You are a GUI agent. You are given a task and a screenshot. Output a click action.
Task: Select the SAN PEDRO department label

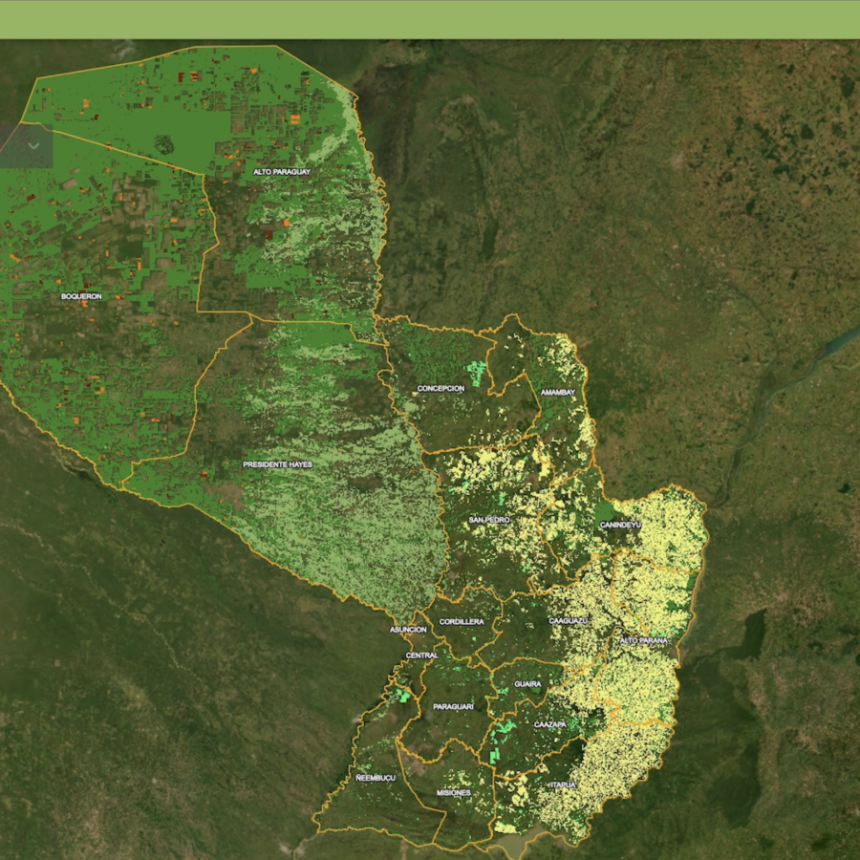490,521
